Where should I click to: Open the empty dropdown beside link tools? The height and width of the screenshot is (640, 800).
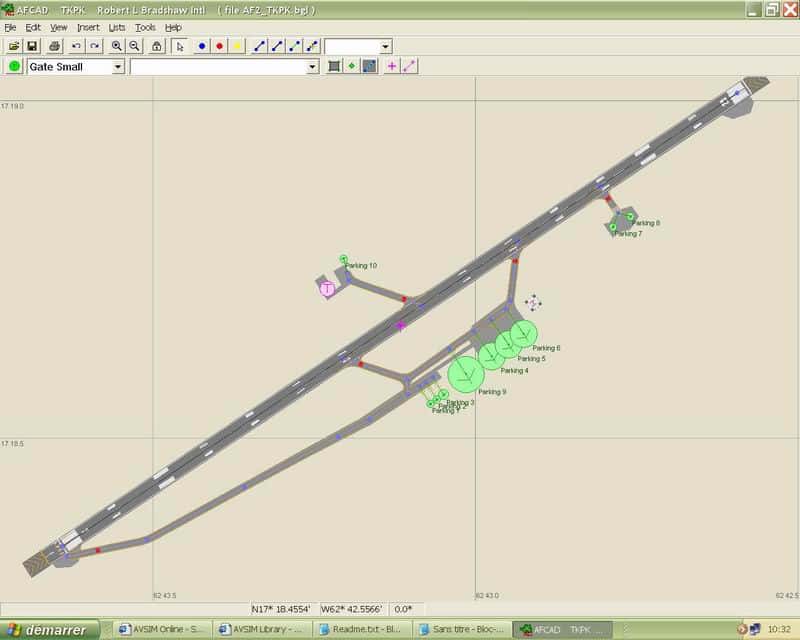[385, 47]
